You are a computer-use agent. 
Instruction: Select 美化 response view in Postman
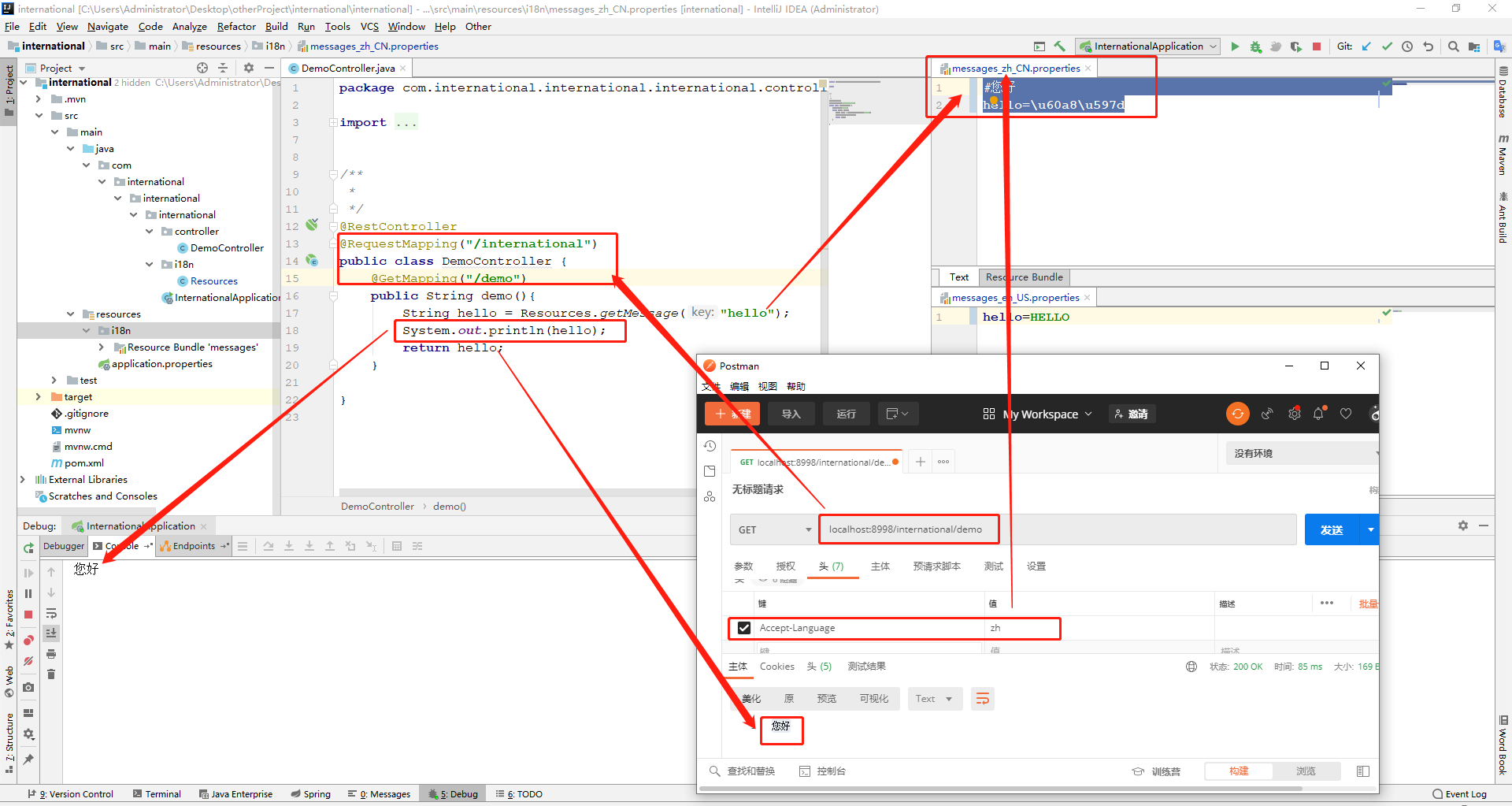pyautogui.click(x=750, y=699)
